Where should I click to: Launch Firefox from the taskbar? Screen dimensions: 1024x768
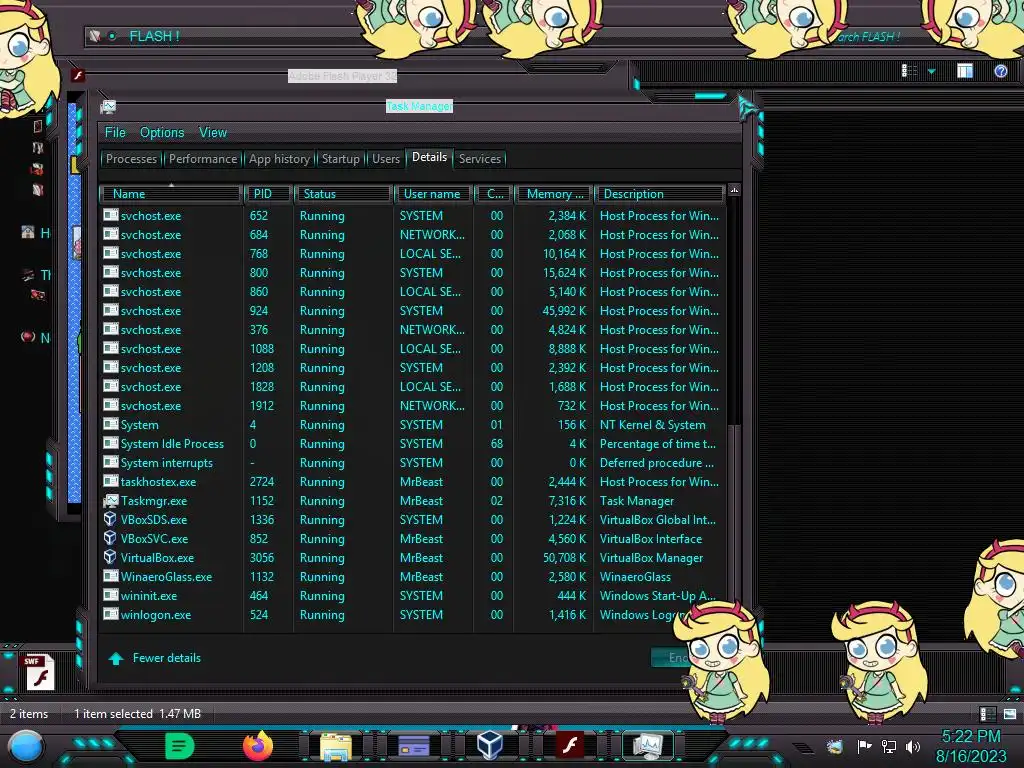coord(258,746)
